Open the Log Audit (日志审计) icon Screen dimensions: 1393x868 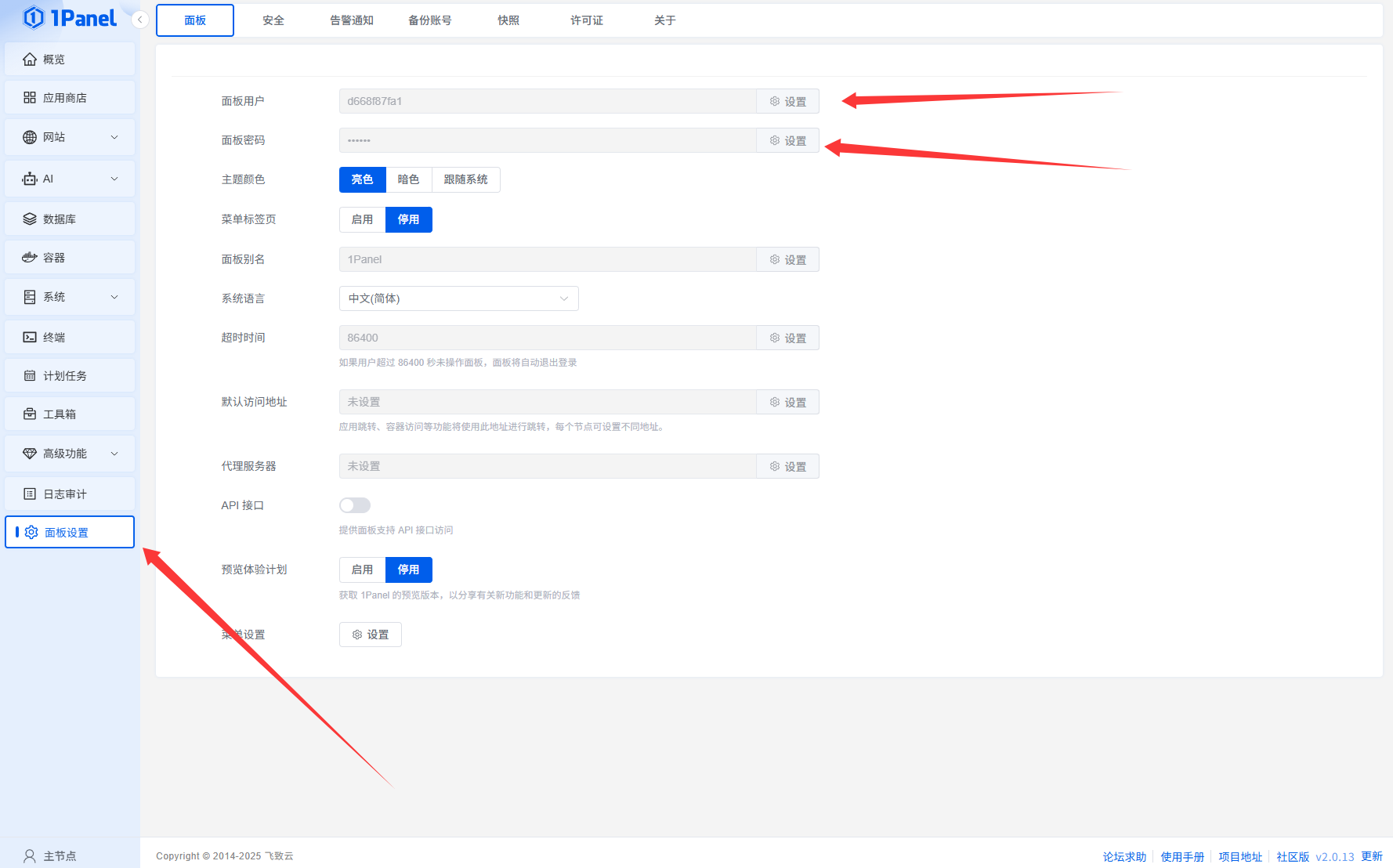pos(30,494)
